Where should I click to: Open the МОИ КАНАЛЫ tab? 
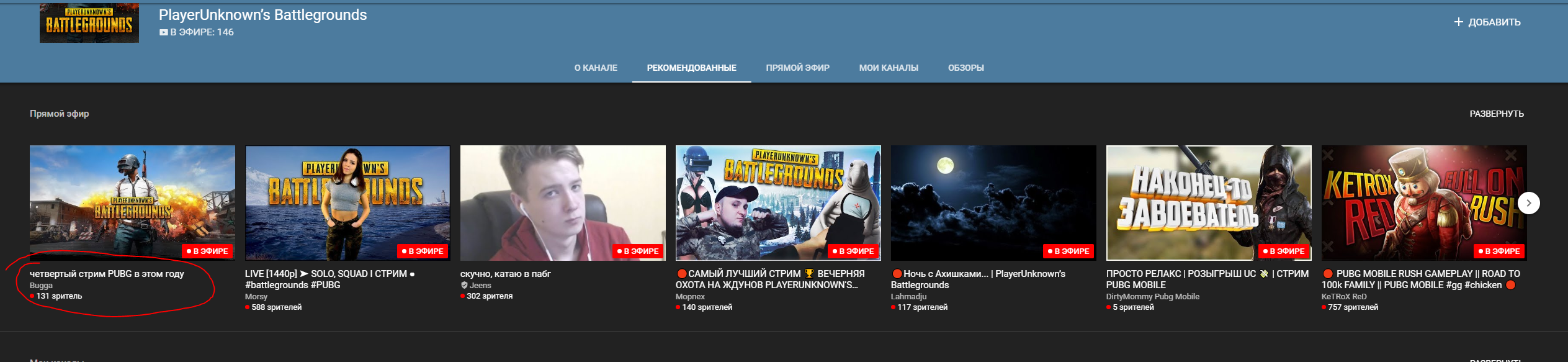888,68
